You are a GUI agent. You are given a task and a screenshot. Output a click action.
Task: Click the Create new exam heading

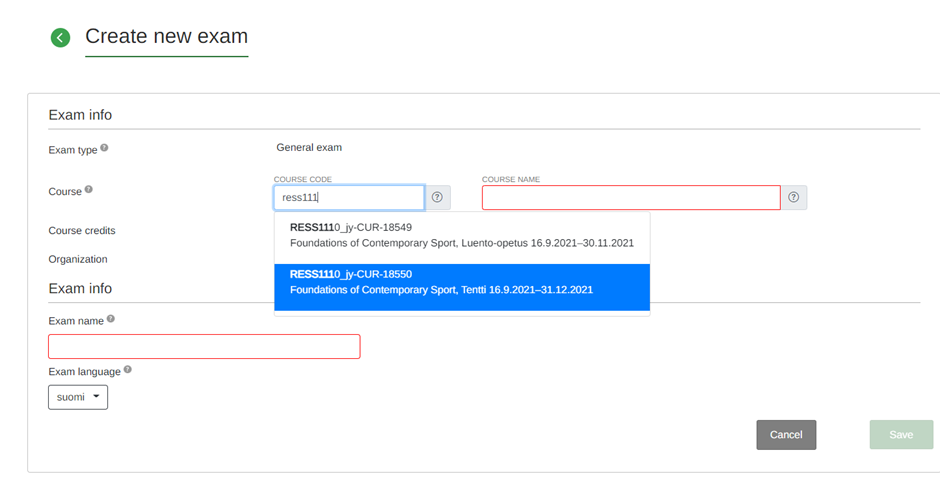(166, 37)
